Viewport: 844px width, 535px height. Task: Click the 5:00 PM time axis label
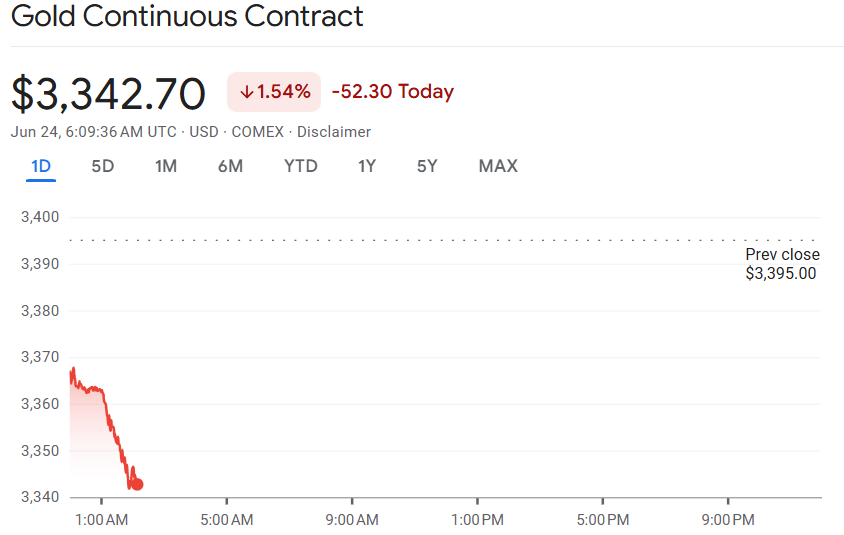click(x=603, y=520)
